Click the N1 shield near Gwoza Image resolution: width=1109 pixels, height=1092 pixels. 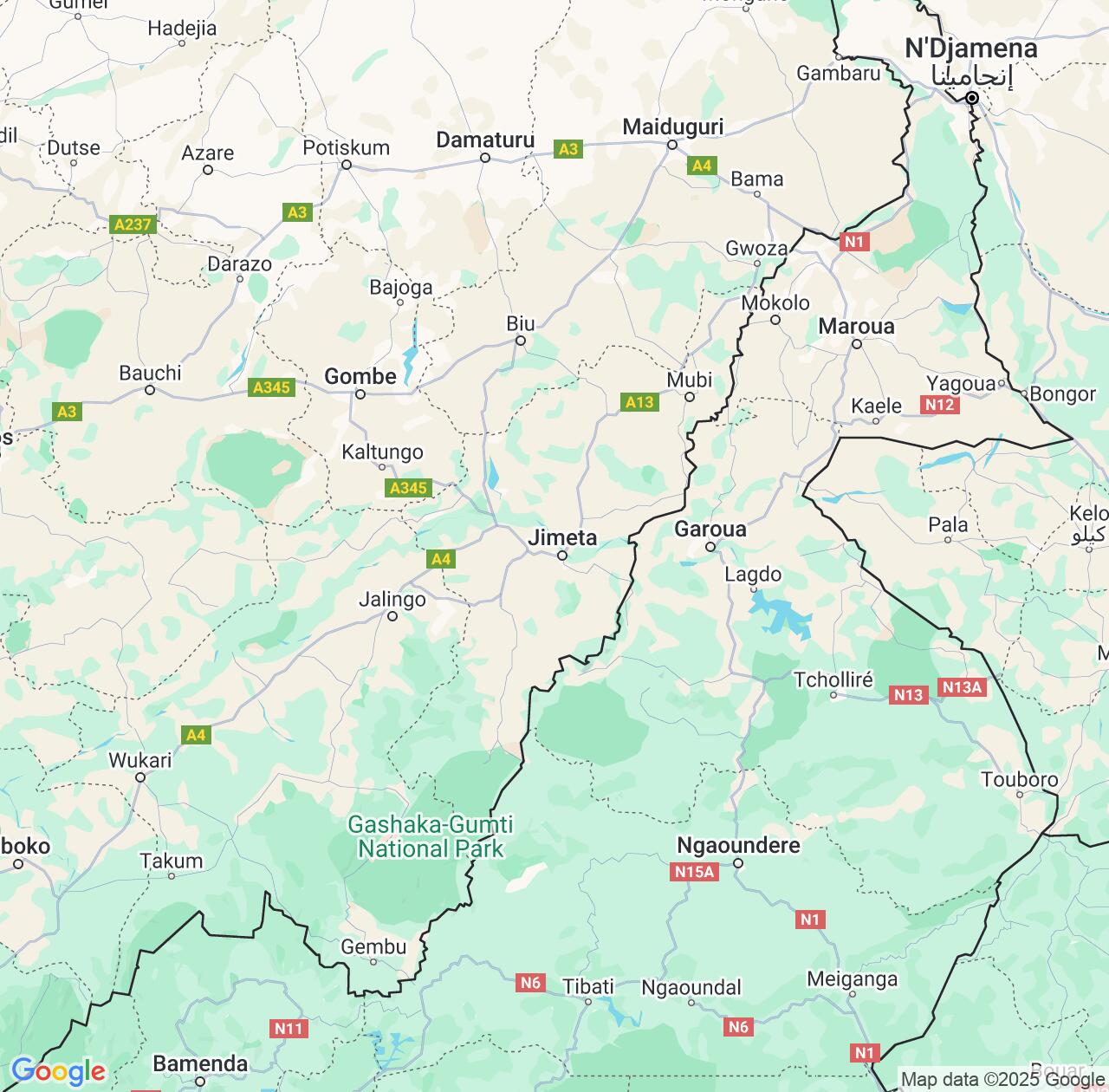854,242
